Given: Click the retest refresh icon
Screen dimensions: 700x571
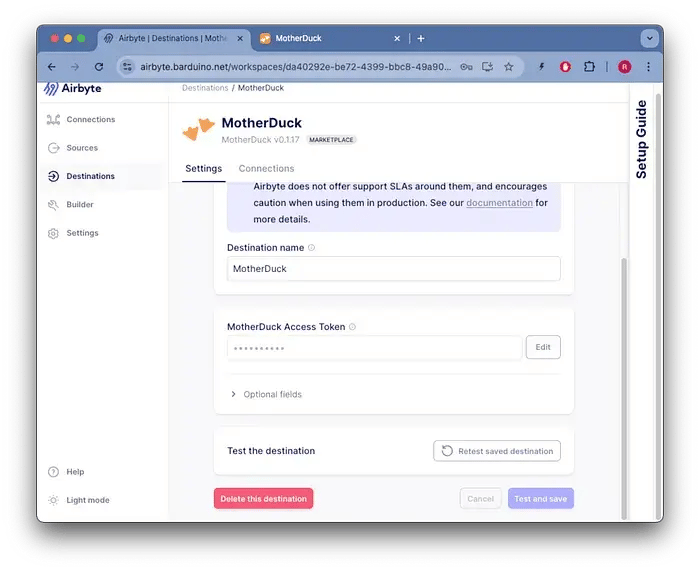Looking at the screenshot, I should 447,451.
